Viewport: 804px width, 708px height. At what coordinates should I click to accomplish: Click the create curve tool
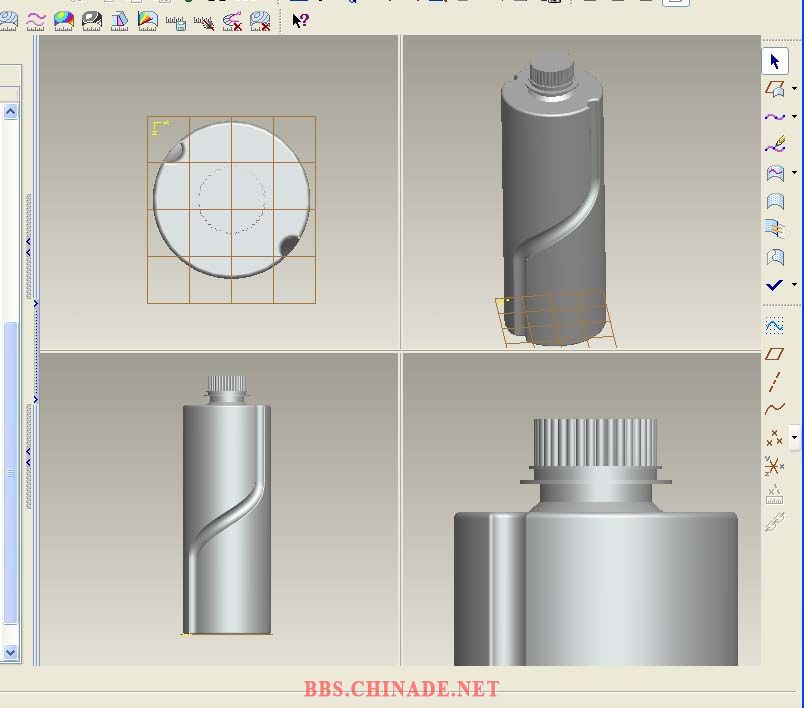pos(774,117)
